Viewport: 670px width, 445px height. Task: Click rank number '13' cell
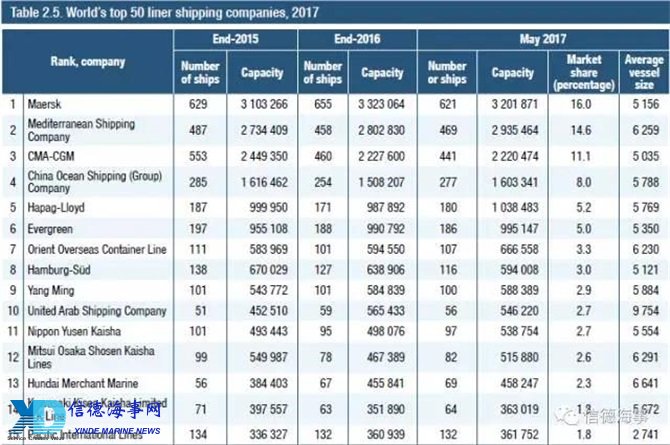coord(13,383)
